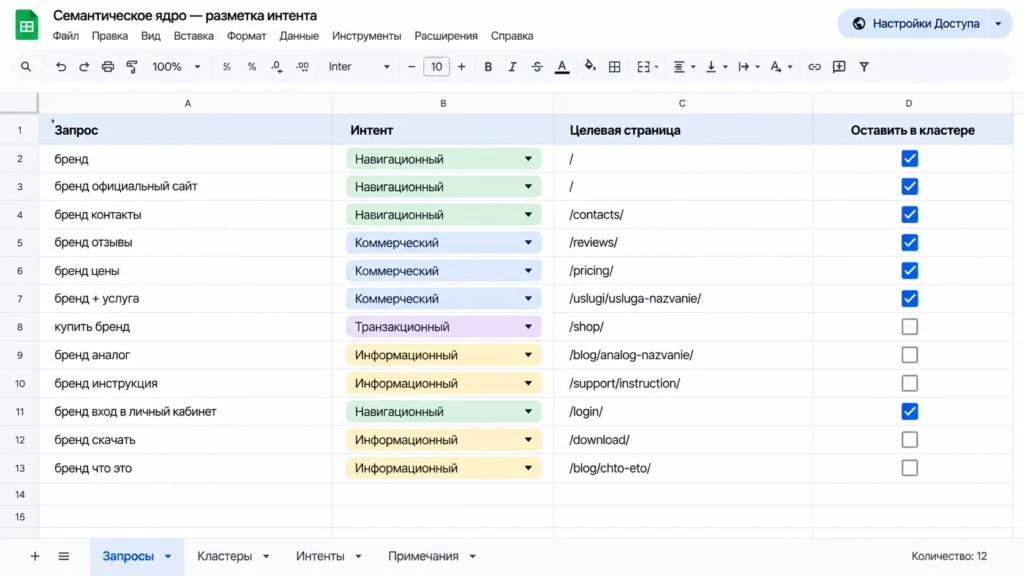The image size is (1024, 576).
Task: Open text rotation options
Action: pos(780,67)
